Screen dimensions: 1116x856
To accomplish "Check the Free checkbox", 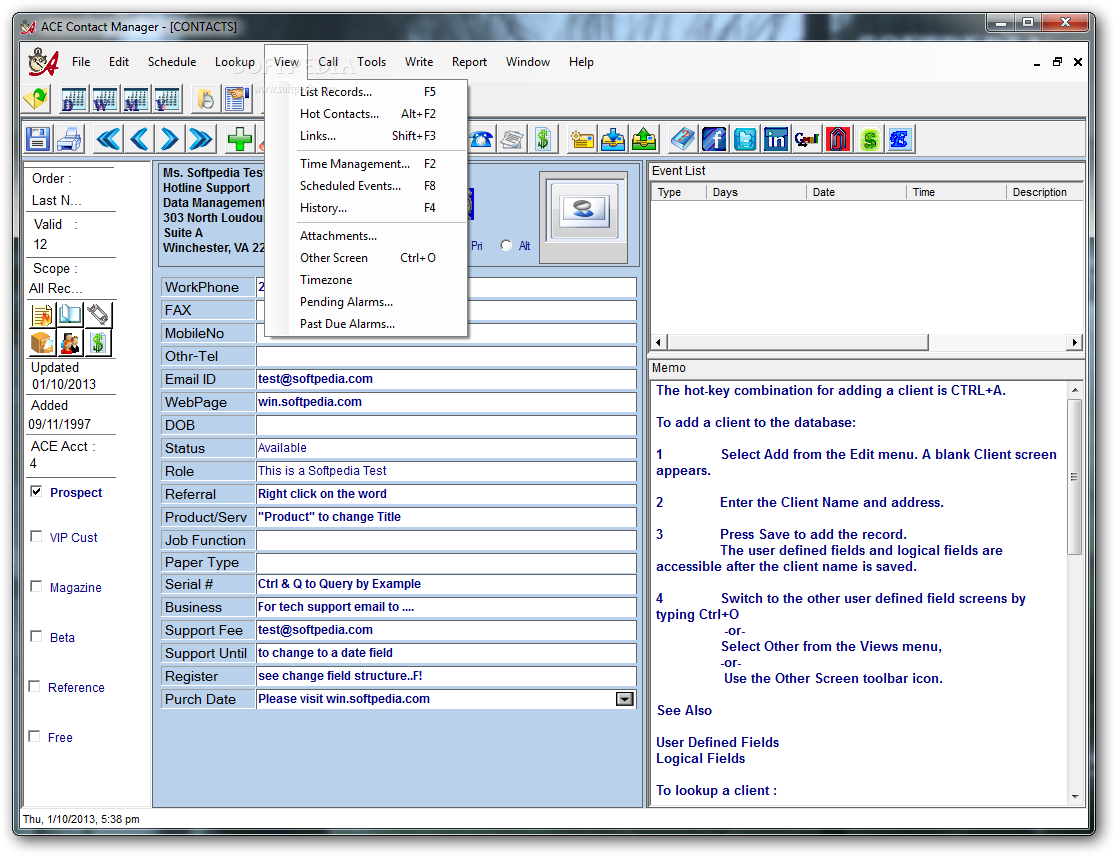I will [x=34, y=736].
